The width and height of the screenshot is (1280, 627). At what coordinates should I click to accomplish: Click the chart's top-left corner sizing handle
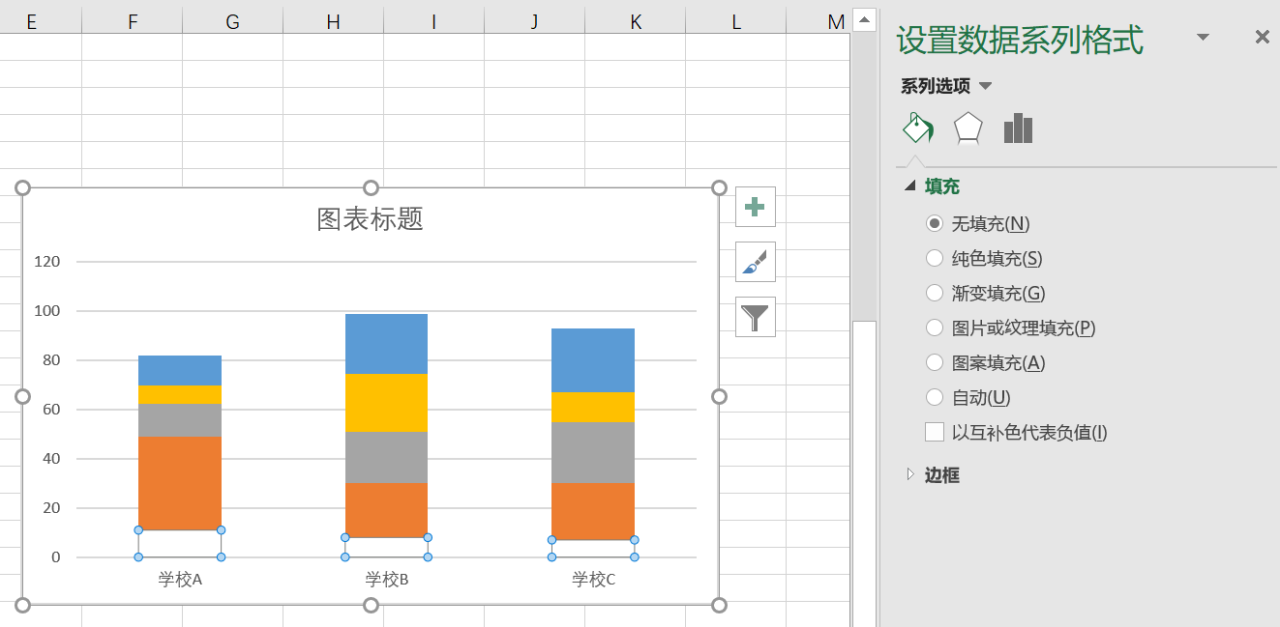(x=23, y=188)
